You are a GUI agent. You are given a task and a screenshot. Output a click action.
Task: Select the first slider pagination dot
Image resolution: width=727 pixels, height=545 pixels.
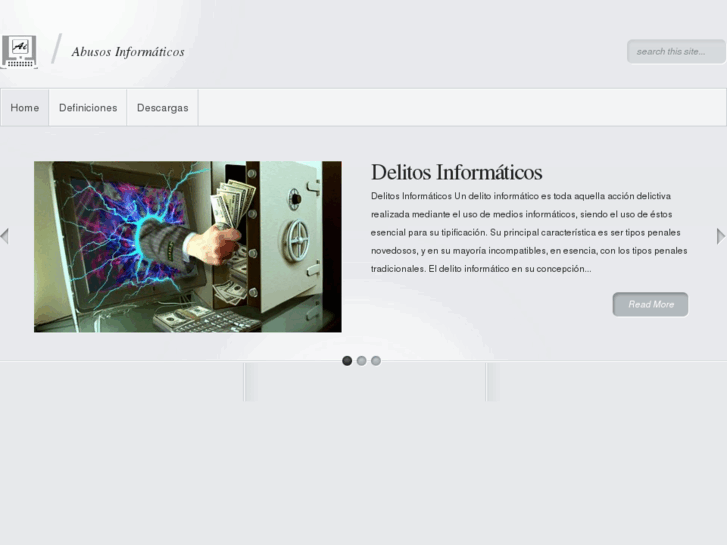coord(347,360)
